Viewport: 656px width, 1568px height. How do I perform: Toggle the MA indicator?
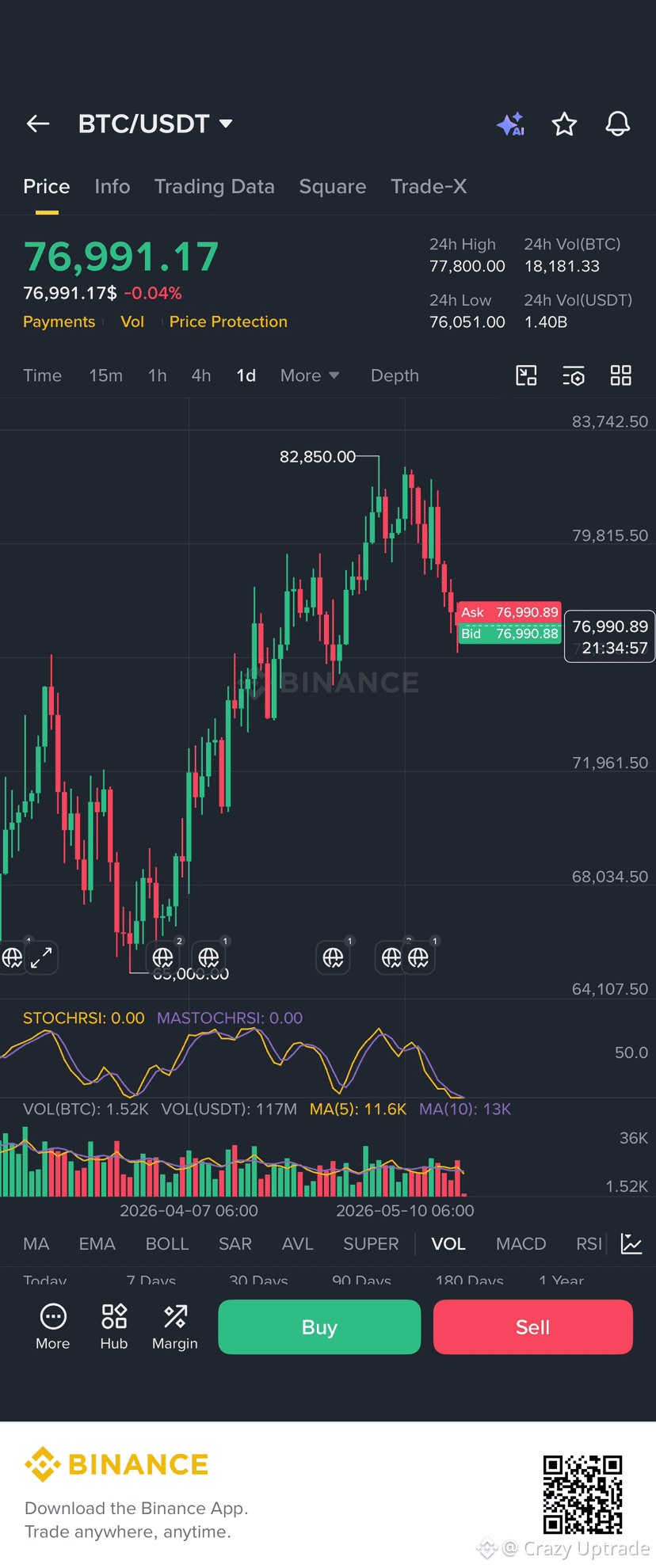(x=36, y=1243)
